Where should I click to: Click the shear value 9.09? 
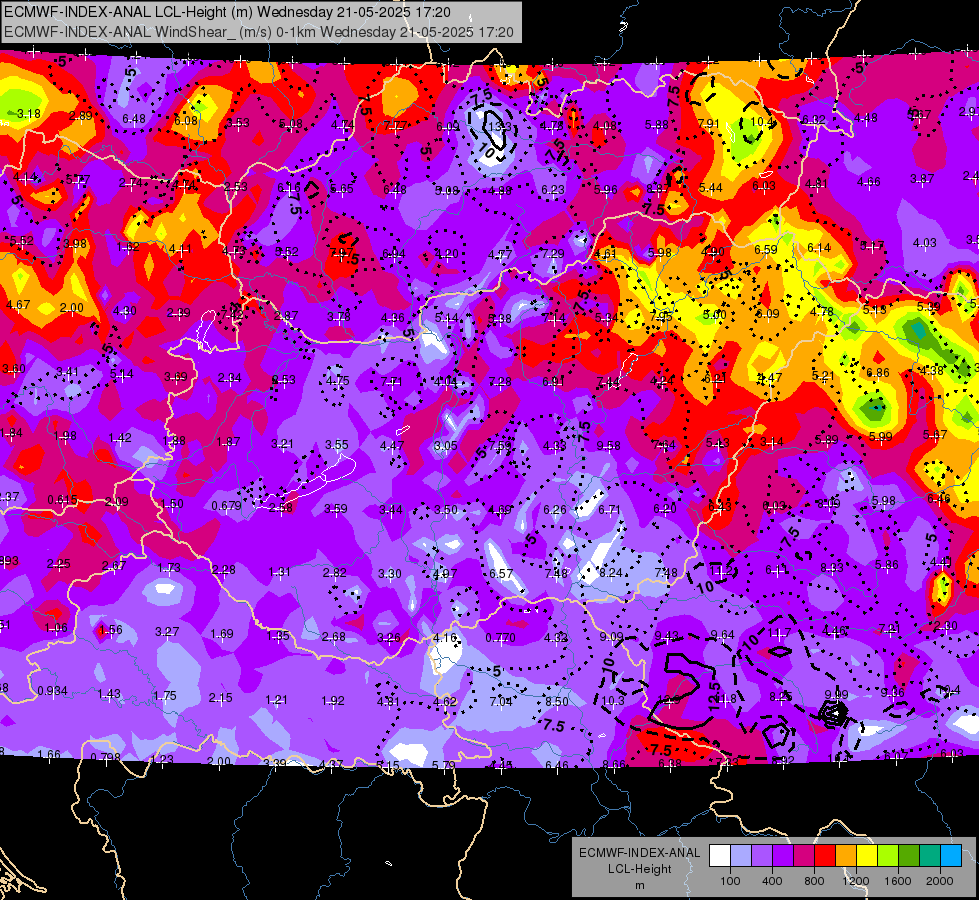(611, 636)
